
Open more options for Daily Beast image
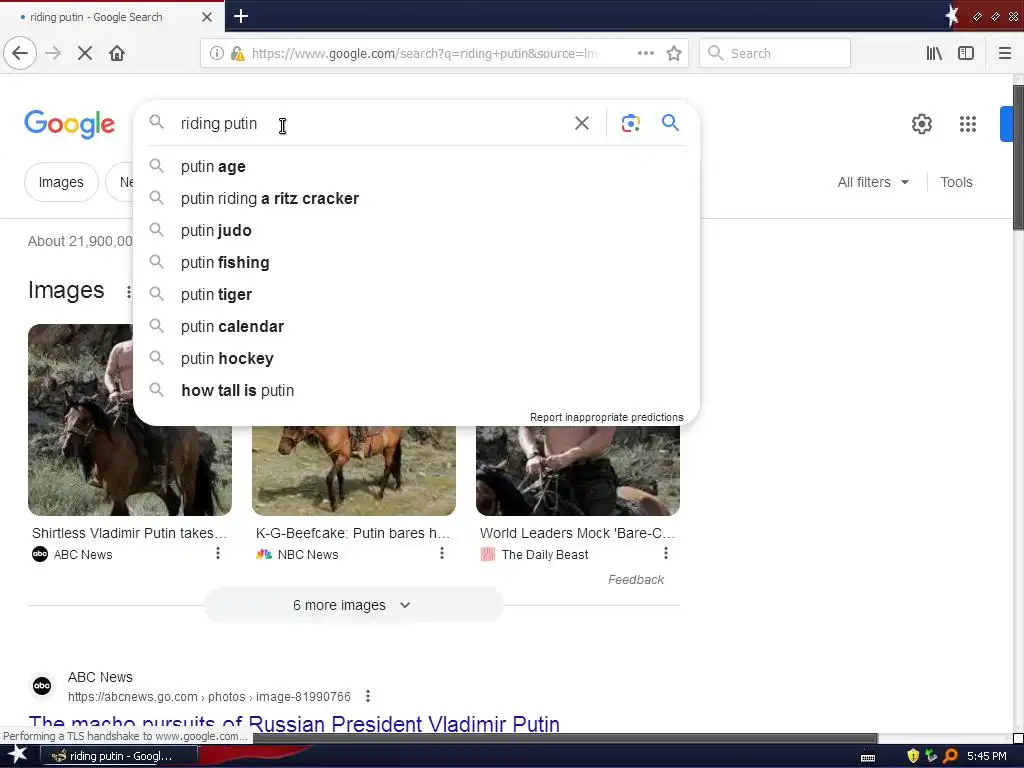[x=665, y=554]
